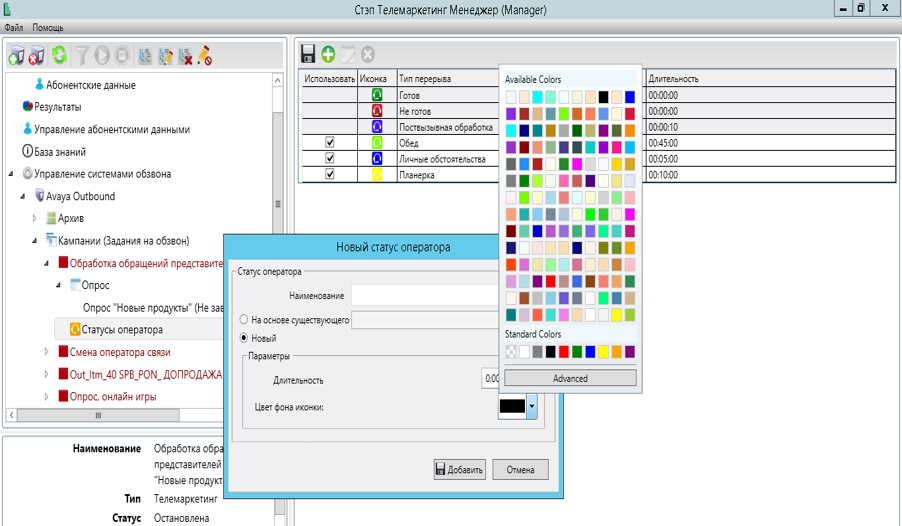
Task: Click the grey stop campaign icon
Action: pyautogui.click(x=122, y=56)
